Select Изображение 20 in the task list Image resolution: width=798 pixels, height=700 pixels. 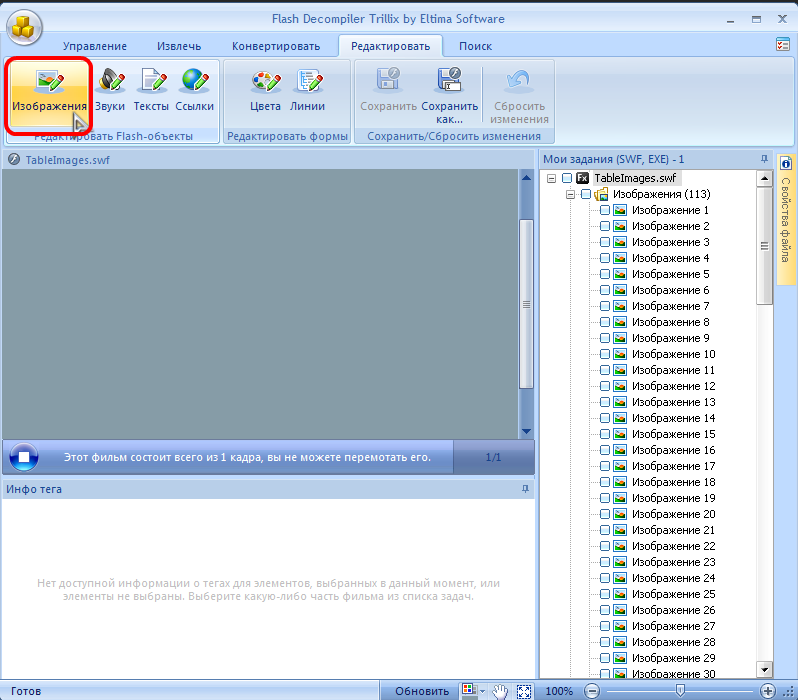coord(673,514)
